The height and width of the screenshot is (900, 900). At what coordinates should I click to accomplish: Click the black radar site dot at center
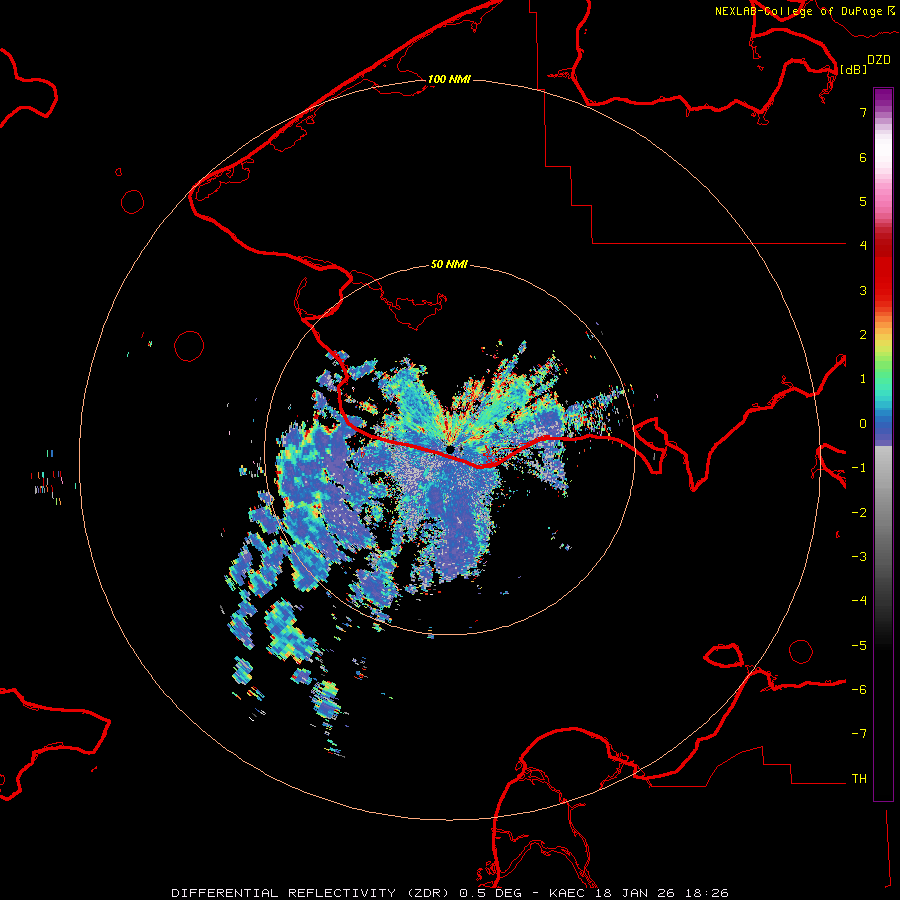(450, 449)
